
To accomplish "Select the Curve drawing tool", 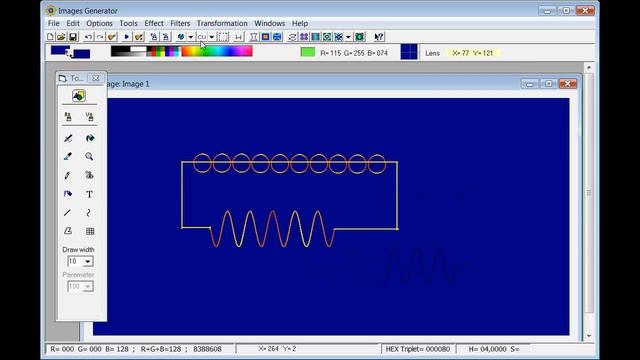I will pyautogui.click(x=89, y=213).
